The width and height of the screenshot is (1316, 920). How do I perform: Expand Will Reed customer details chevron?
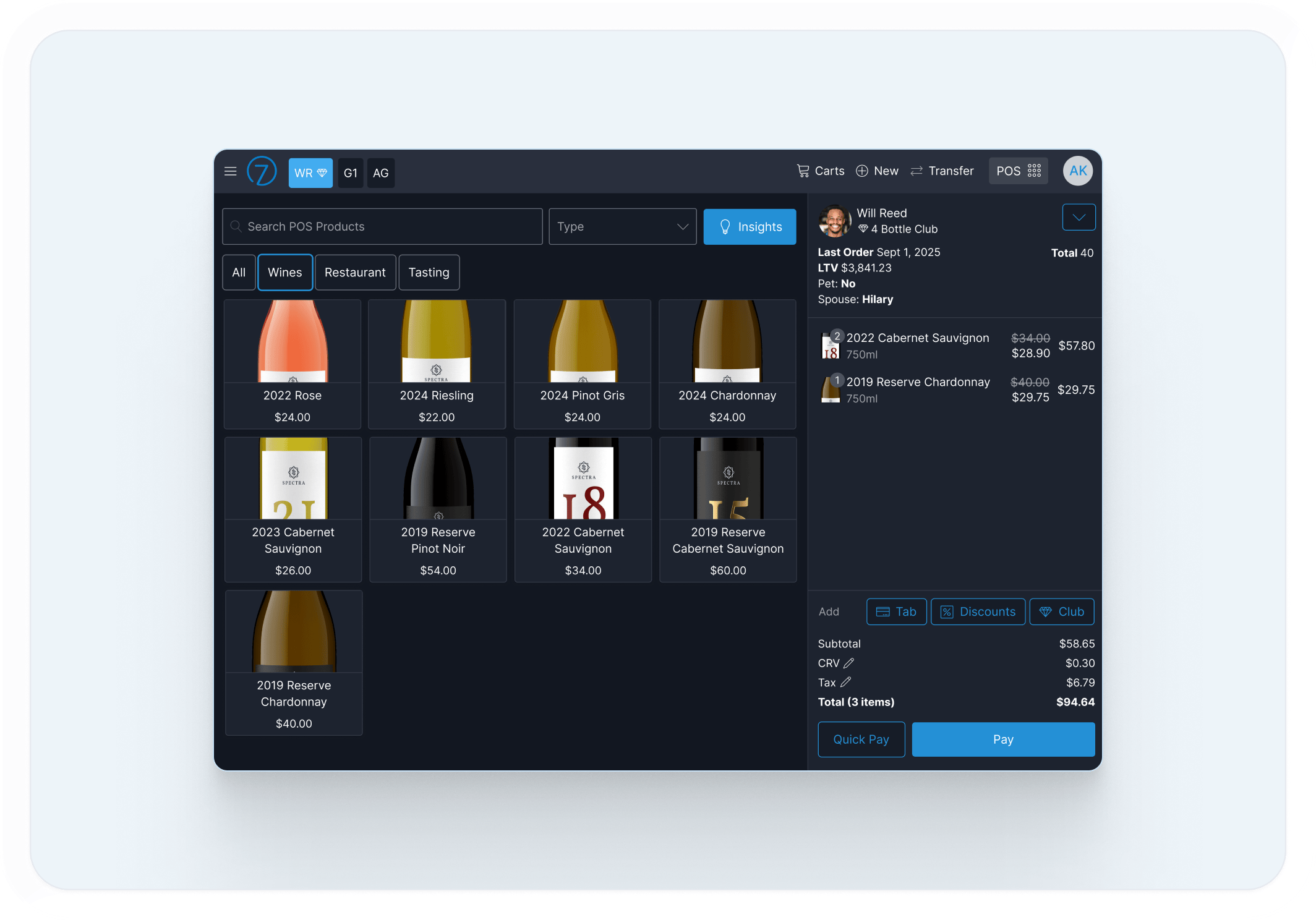point(1079,217)
